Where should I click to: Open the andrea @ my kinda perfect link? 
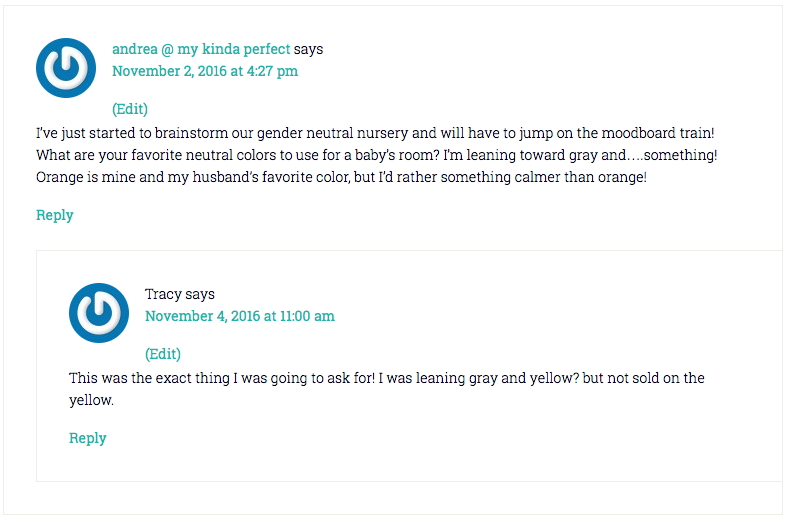click(201, 49)
